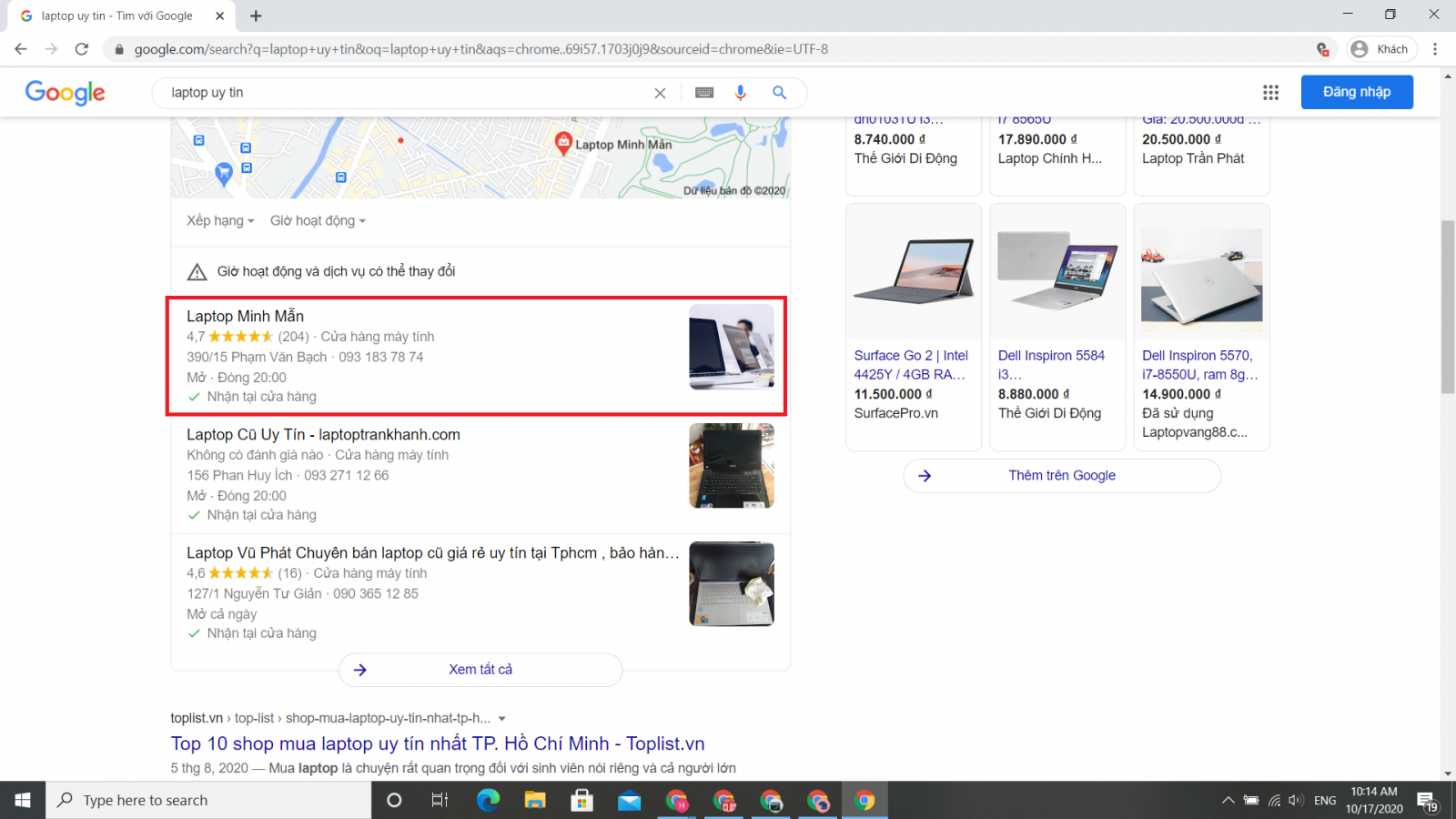Screen dimensions: 1456x819
Task: Open Microsoft Store from taskbar
Action: [x=581, y=800]
